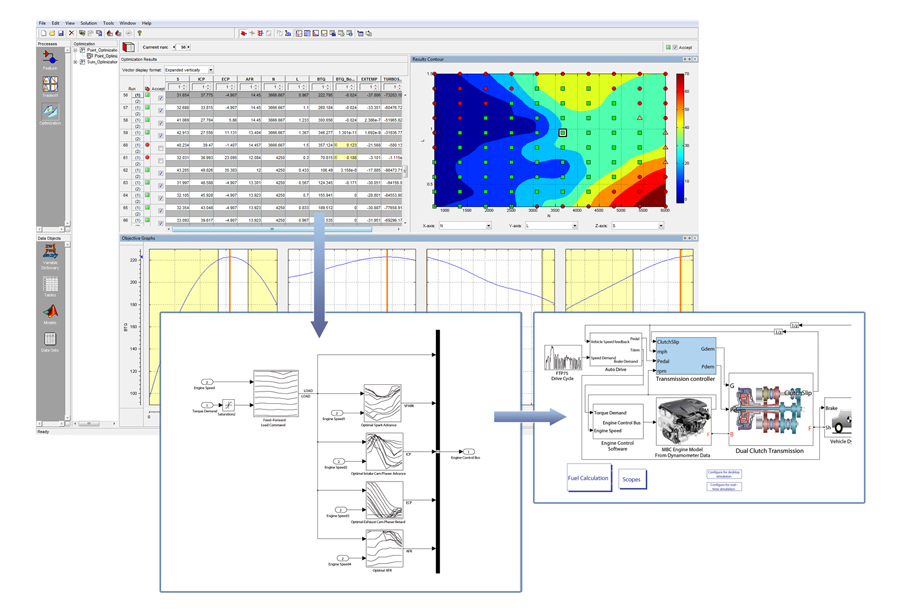Toggle Accept checkbox for run 56
Screen dimensions: 900x610
click(161, 98)
